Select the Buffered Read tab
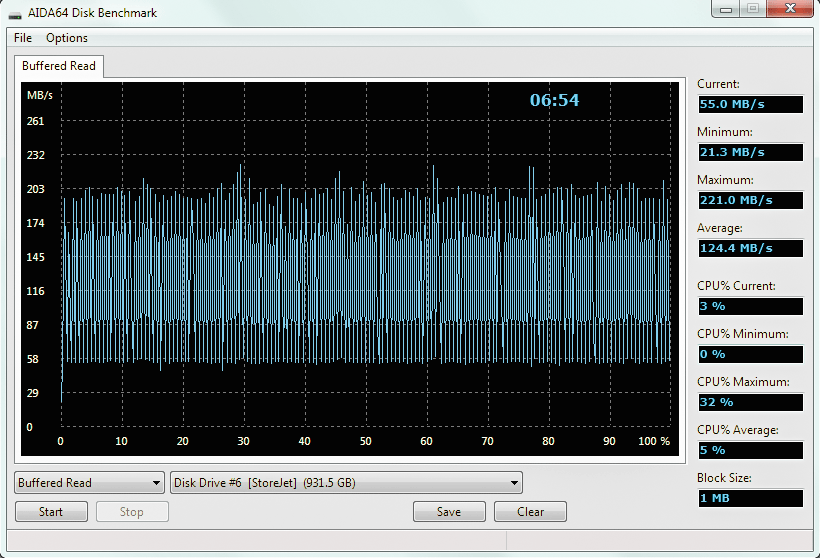This screenshot has width=820, height=558. [x=59, y=66]
